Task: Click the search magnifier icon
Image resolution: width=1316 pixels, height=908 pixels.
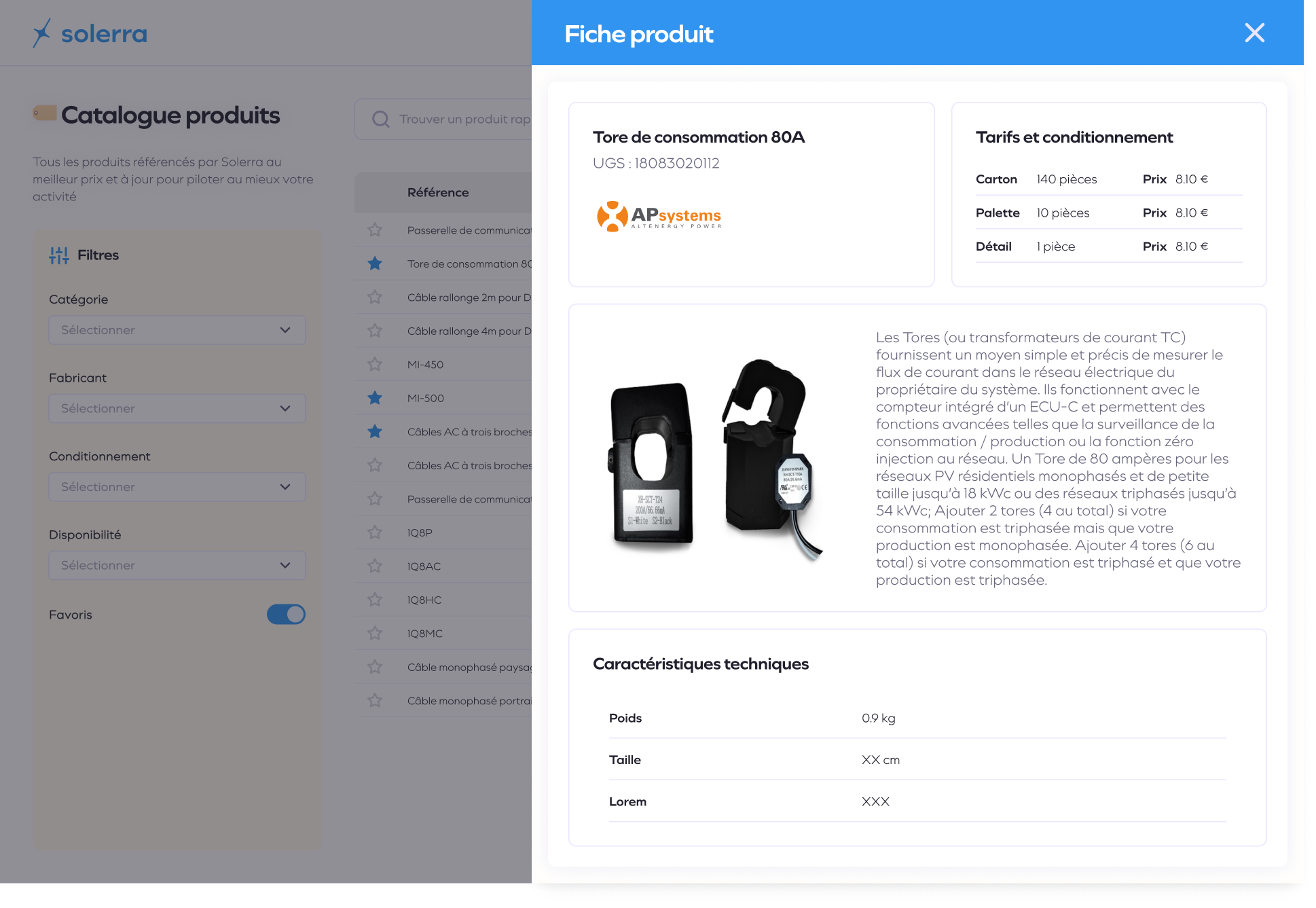Action: click(x=381, y=120)
